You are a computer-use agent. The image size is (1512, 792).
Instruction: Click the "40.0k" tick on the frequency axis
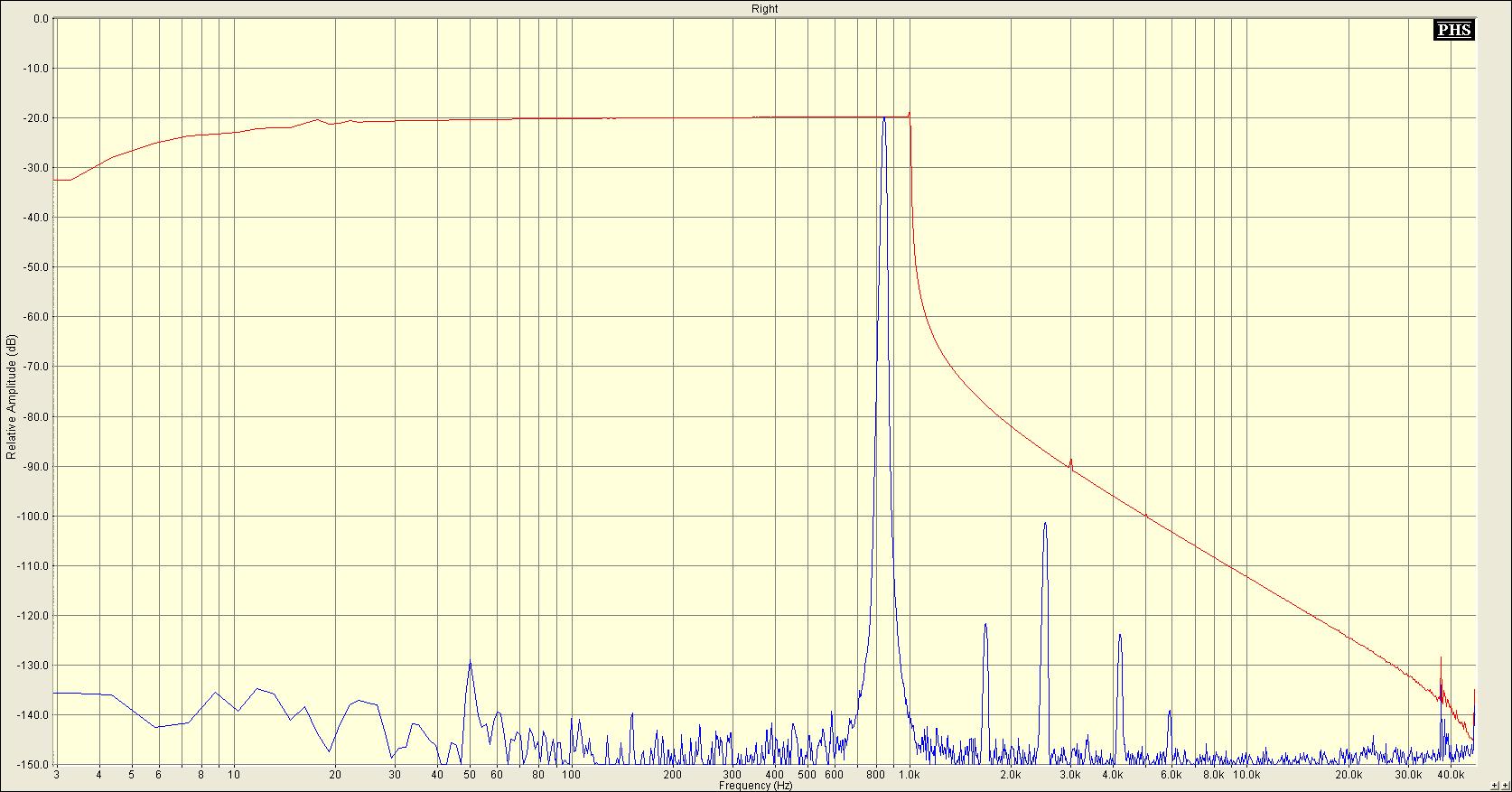pos(1451,775)
